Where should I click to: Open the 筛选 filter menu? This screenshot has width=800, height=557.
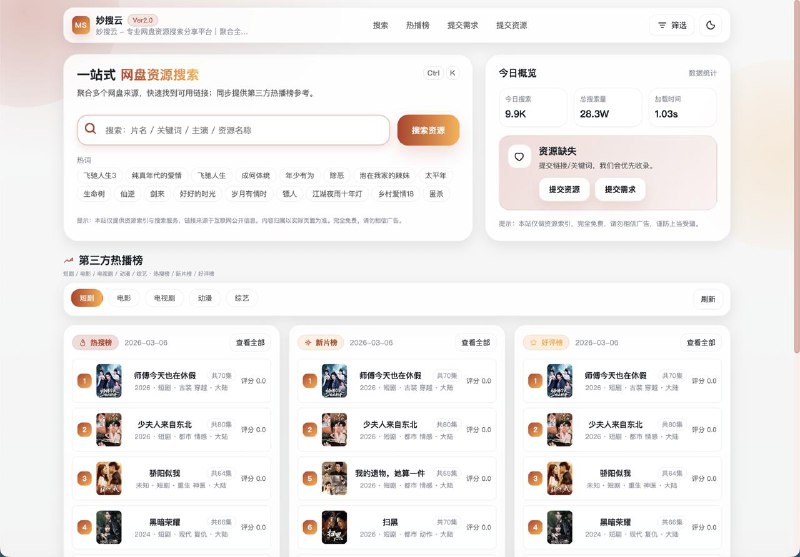[x=671, y=25]
